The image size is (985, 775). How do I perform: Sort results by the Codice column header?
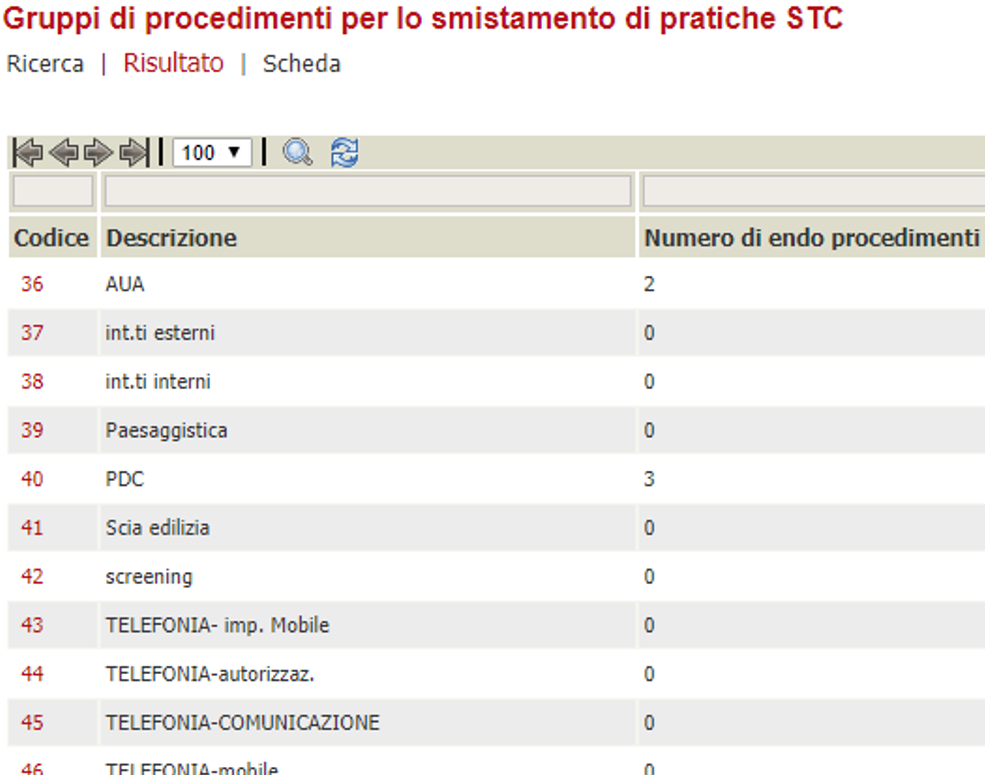pos(48,238)
